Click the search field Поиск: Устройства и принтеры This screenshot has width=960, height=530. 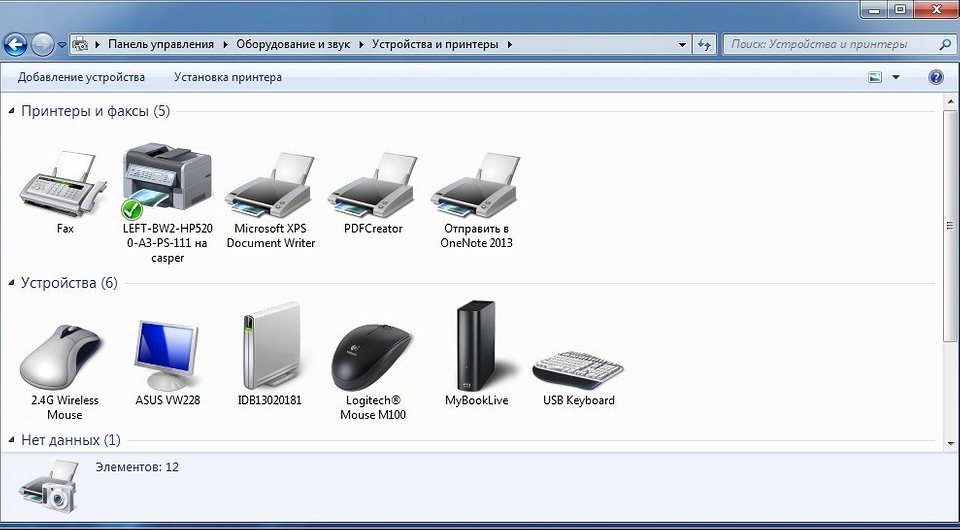coord(828,44)
